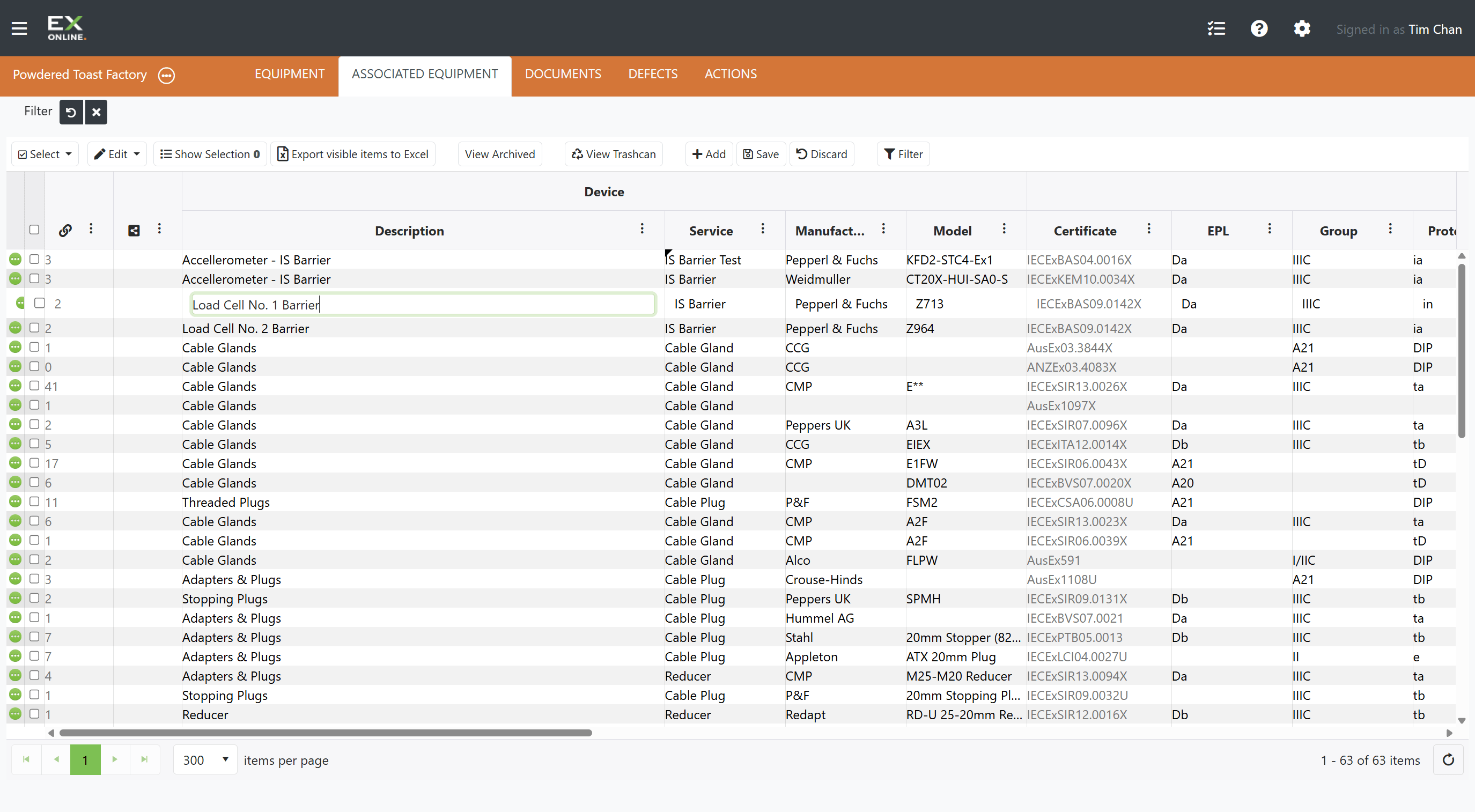Open the Select dropdown

tap(45, 154)
